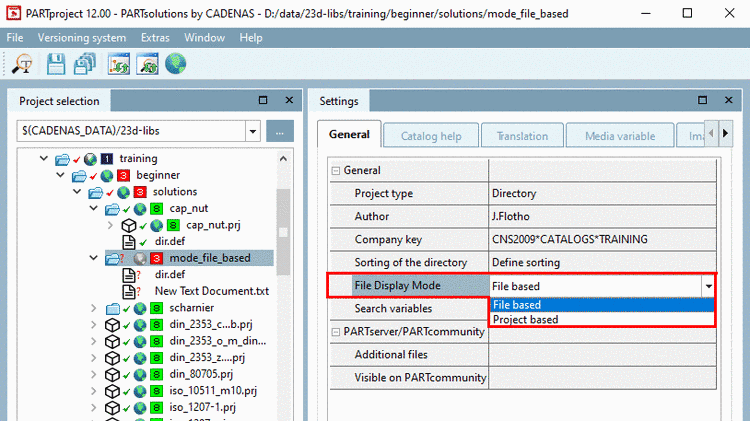The width and height of the screenshot is (750, 421).
Task: Expand the cap_nut.prj node
Action: pyautogui.click(x=110, y=225)
